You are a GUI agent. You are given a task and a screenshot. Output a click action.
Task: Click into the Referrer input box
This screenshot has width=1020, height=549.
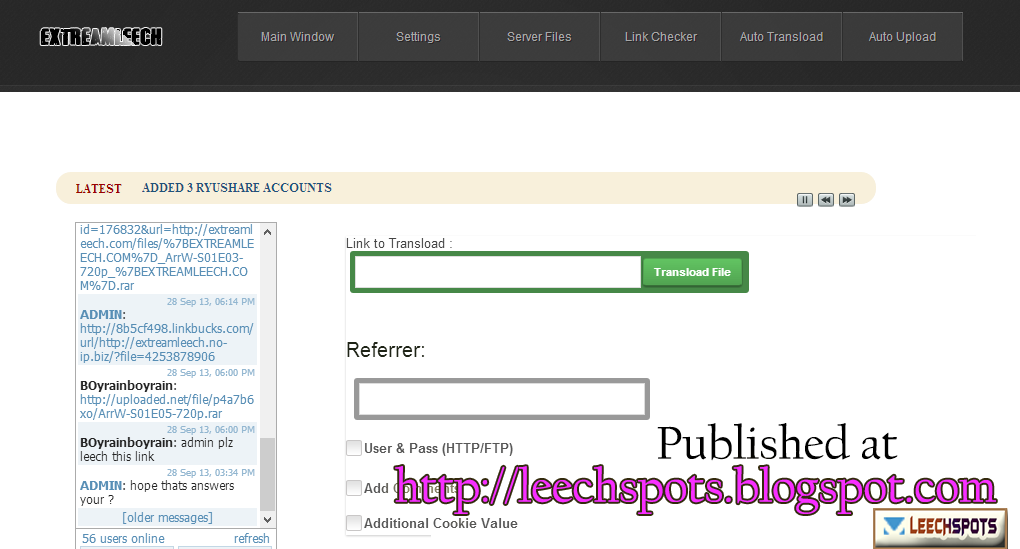tap(502, 399)
